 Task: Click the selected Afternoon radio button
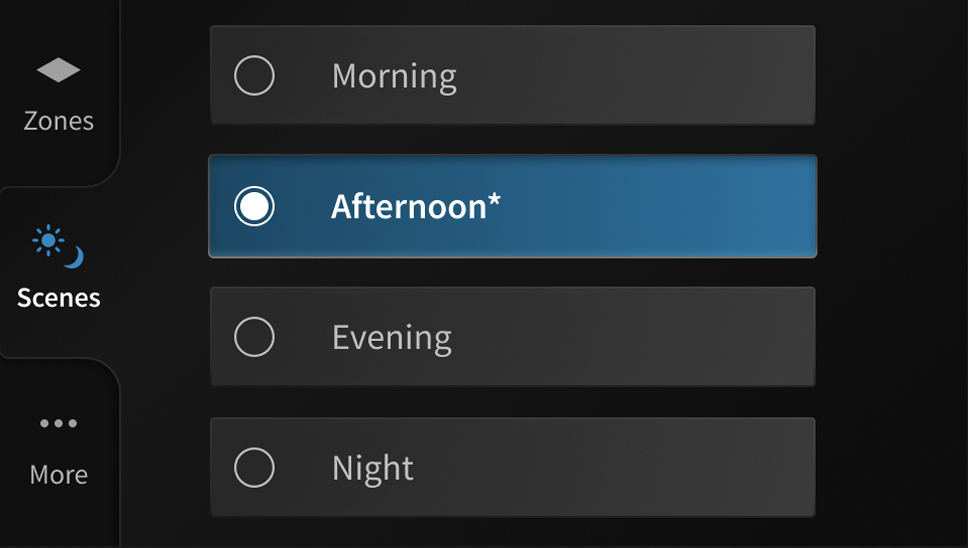[x=254, y=207]
